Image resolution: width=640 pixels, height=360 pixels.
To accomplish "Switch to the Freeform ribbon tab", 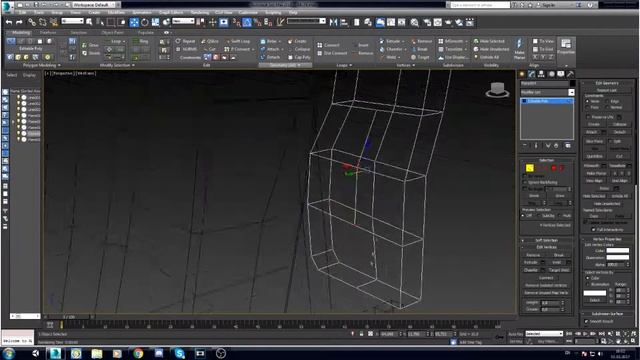I will (x=48, y=33).
